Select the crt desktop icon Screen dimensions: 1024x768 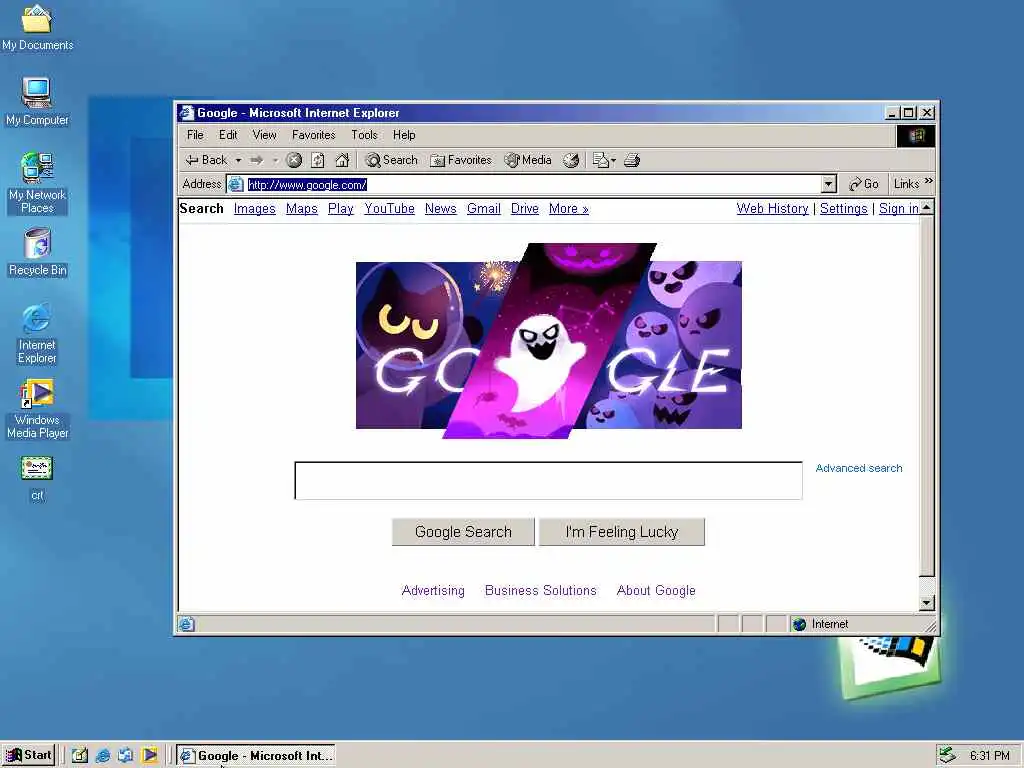pos(37,477)
